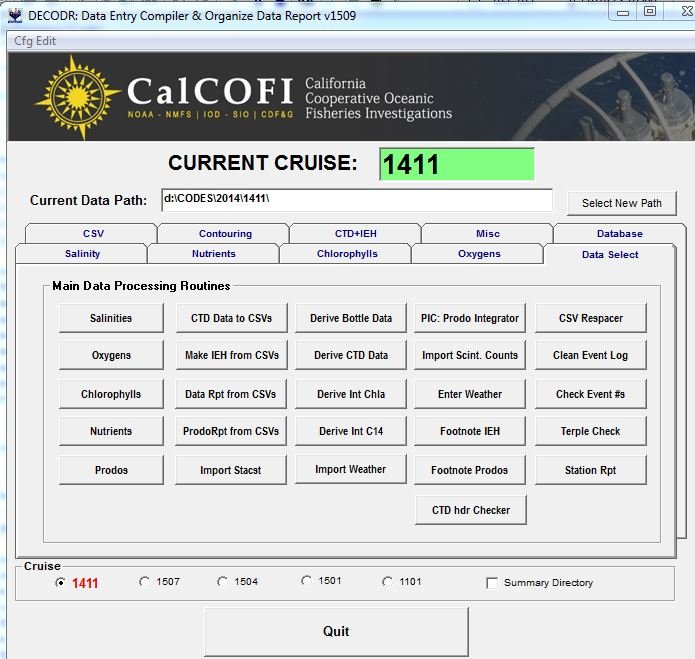Pick cruise 1101 radio button
This screenshot has width=695, height=659.
point(387,581)
